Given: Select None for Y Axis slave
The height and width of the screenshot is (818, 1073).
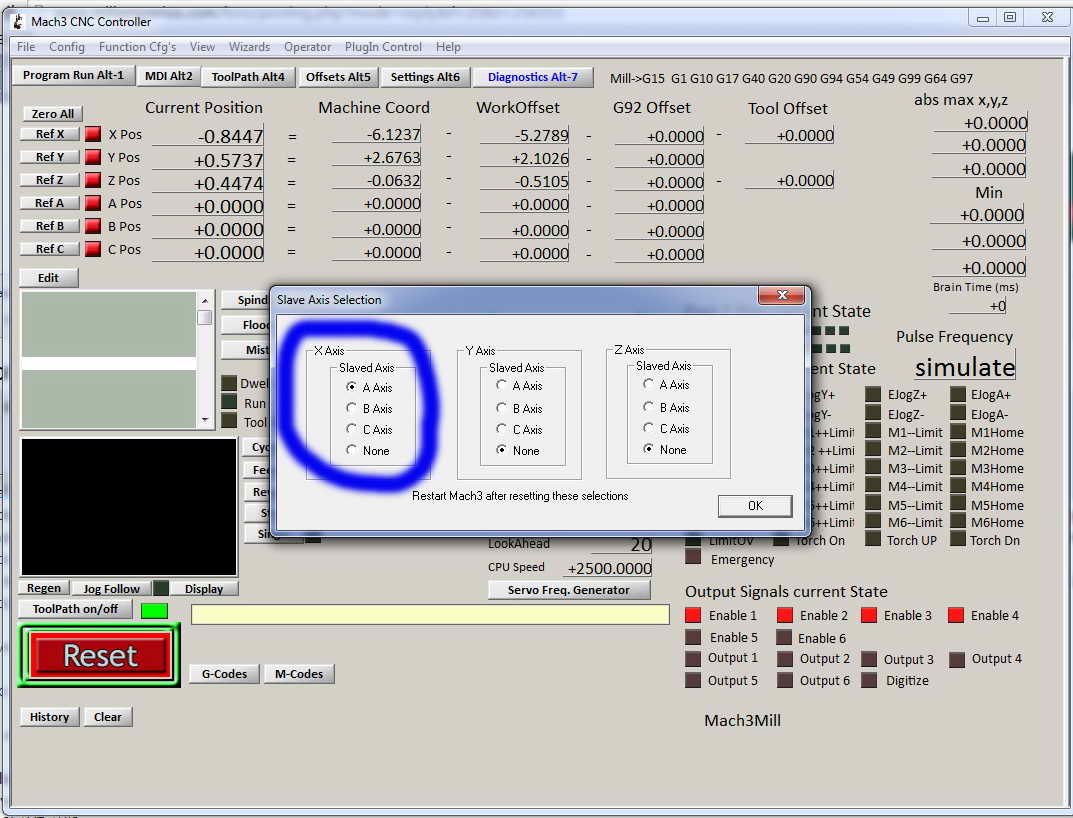Looking at the screenshot, I should click(502, 450).
